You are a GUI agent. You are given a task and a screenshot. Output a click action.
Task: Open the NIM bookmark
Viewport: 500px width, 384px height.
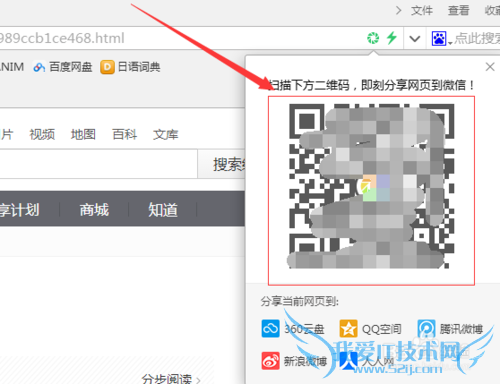(12, 67)
